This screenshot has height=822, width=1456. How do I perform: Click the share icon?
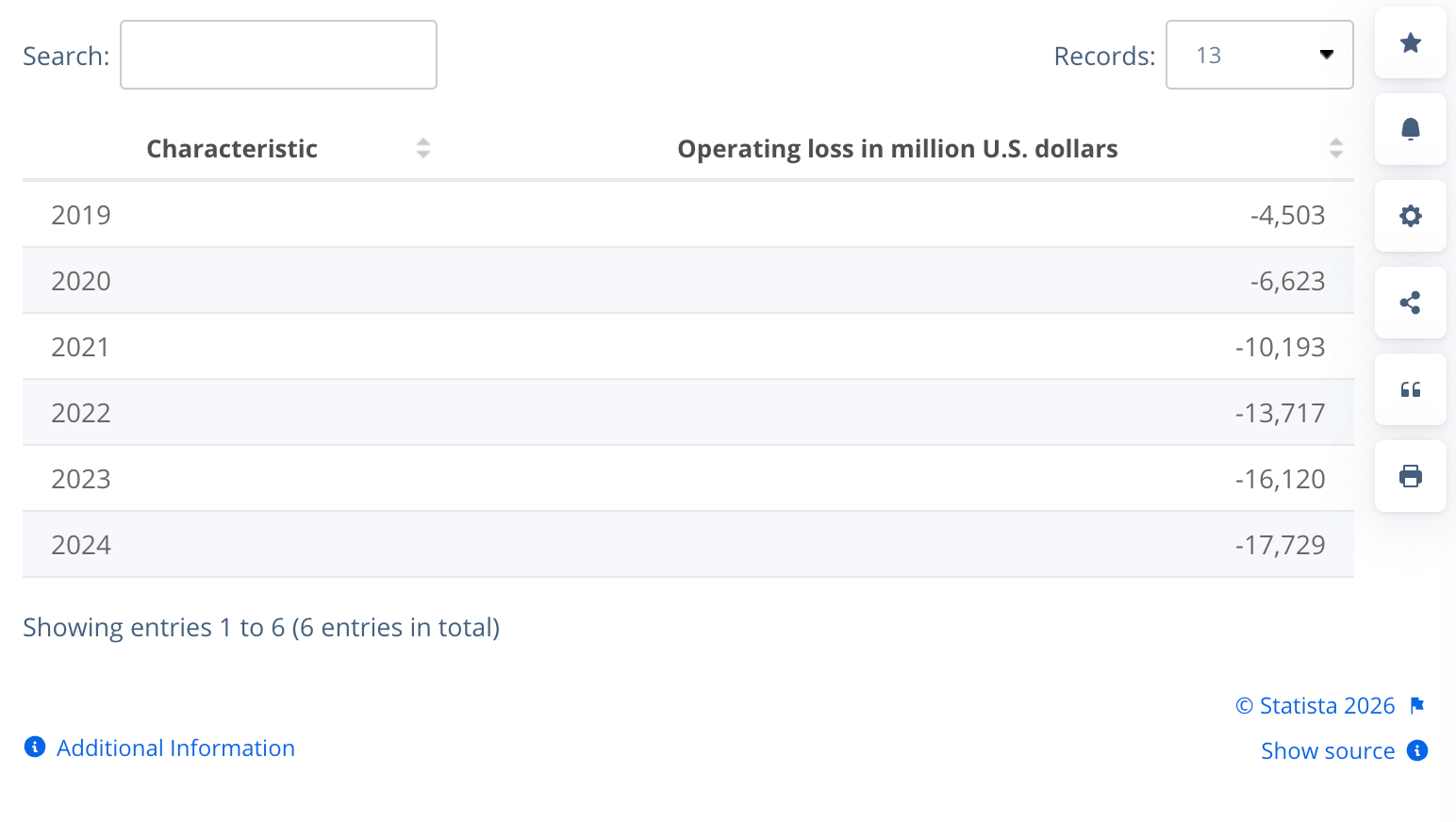[1410, 303]
